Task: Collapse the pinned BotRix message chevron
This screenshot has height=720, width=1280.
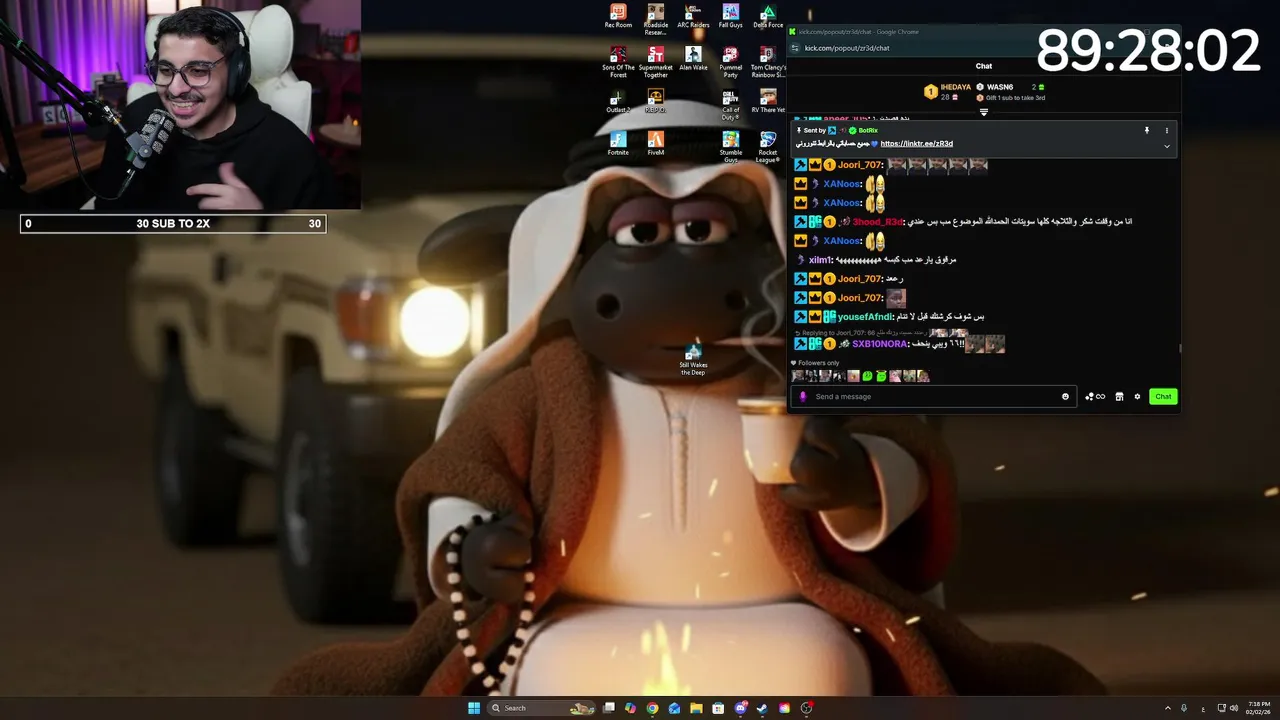Action: pos(1166,146)
